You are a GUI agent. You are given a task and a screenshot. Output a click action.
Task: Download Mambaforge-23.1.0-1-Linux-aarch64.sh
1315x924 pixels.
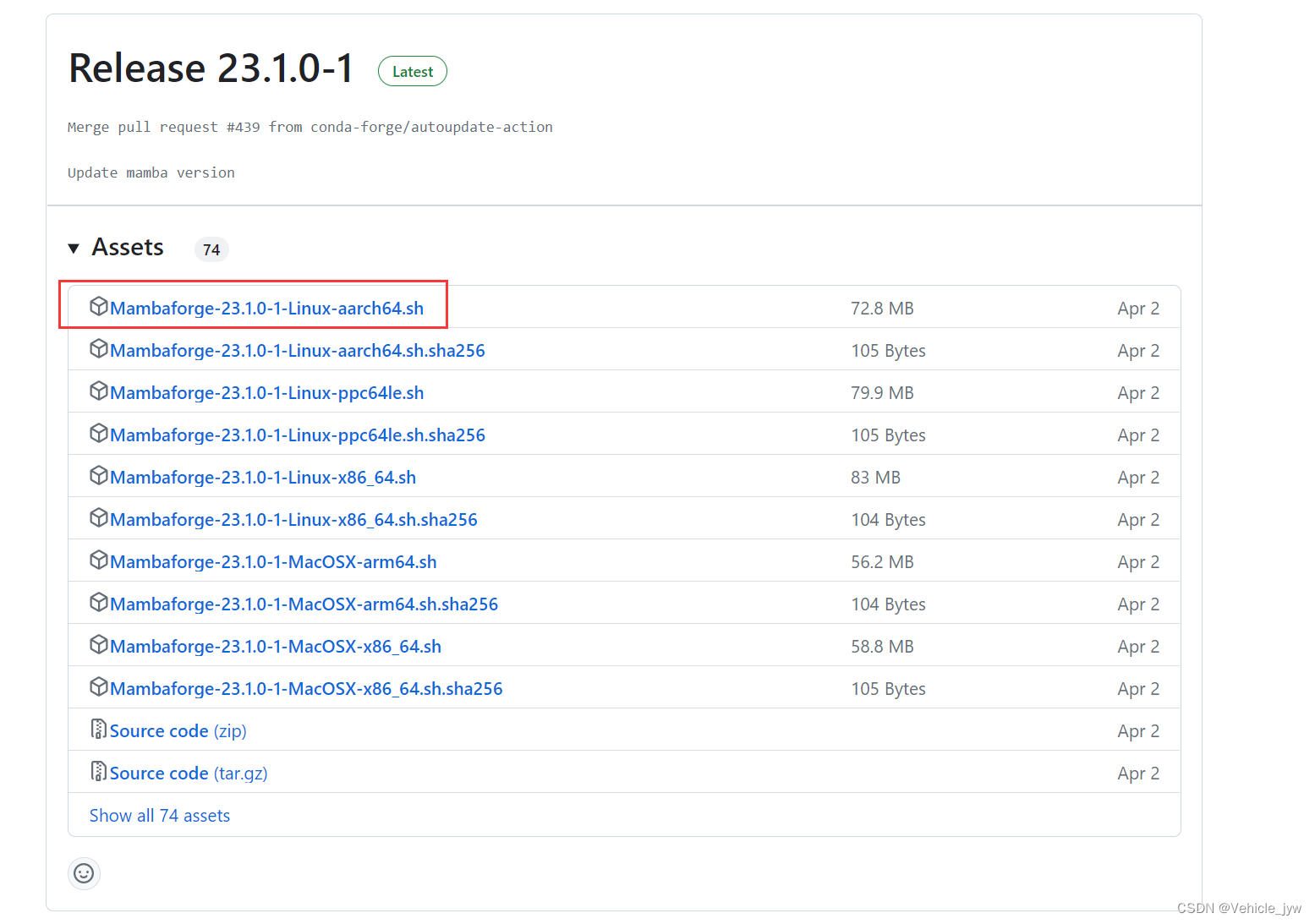pos(266,309)
